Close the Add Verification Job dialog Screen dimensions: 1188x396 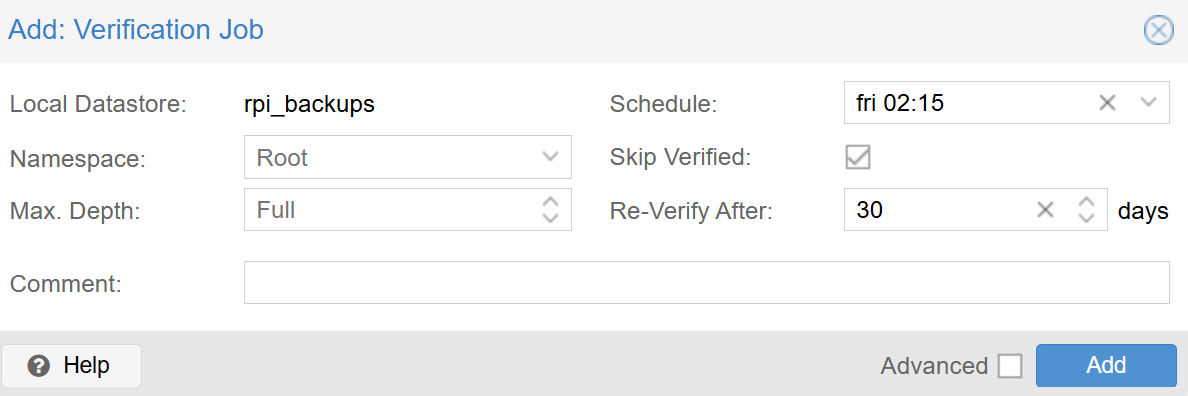tap(1158, 31)
